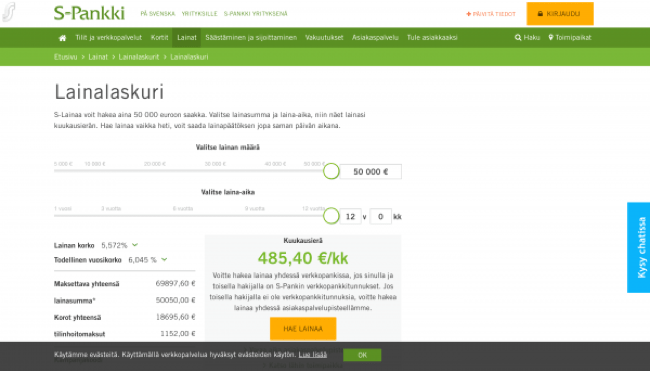Click the loan period slider handle

[331, 216]
